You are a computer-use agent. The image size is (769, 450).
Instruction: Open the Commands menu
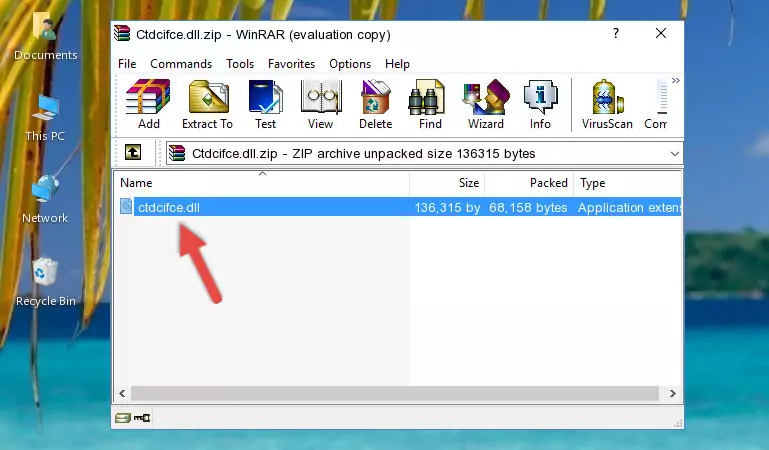(181, 64)
